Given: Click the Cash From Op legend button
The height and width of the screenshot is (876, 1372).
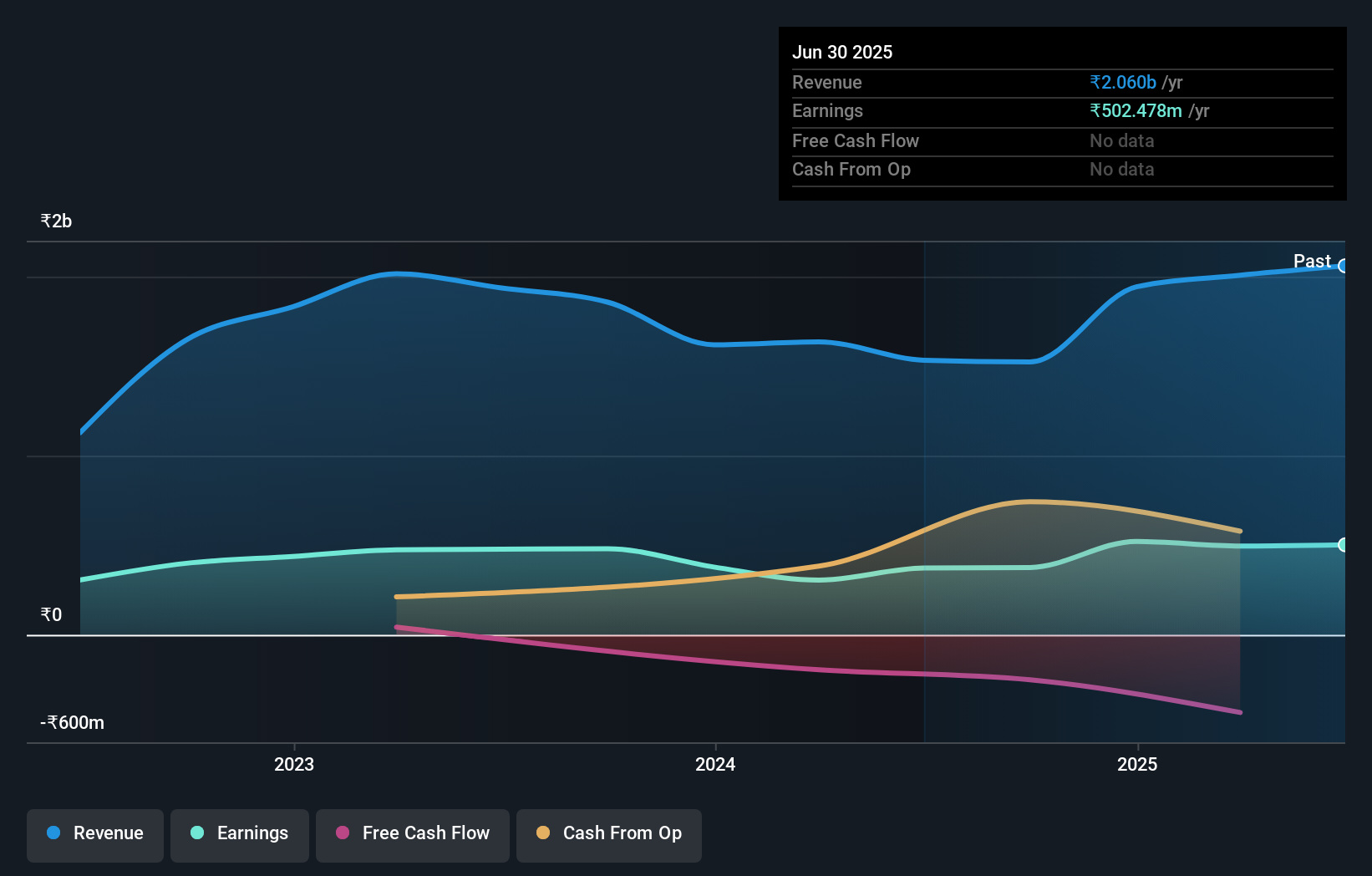Looking at the screenshot, I should (x=609, y=835).
